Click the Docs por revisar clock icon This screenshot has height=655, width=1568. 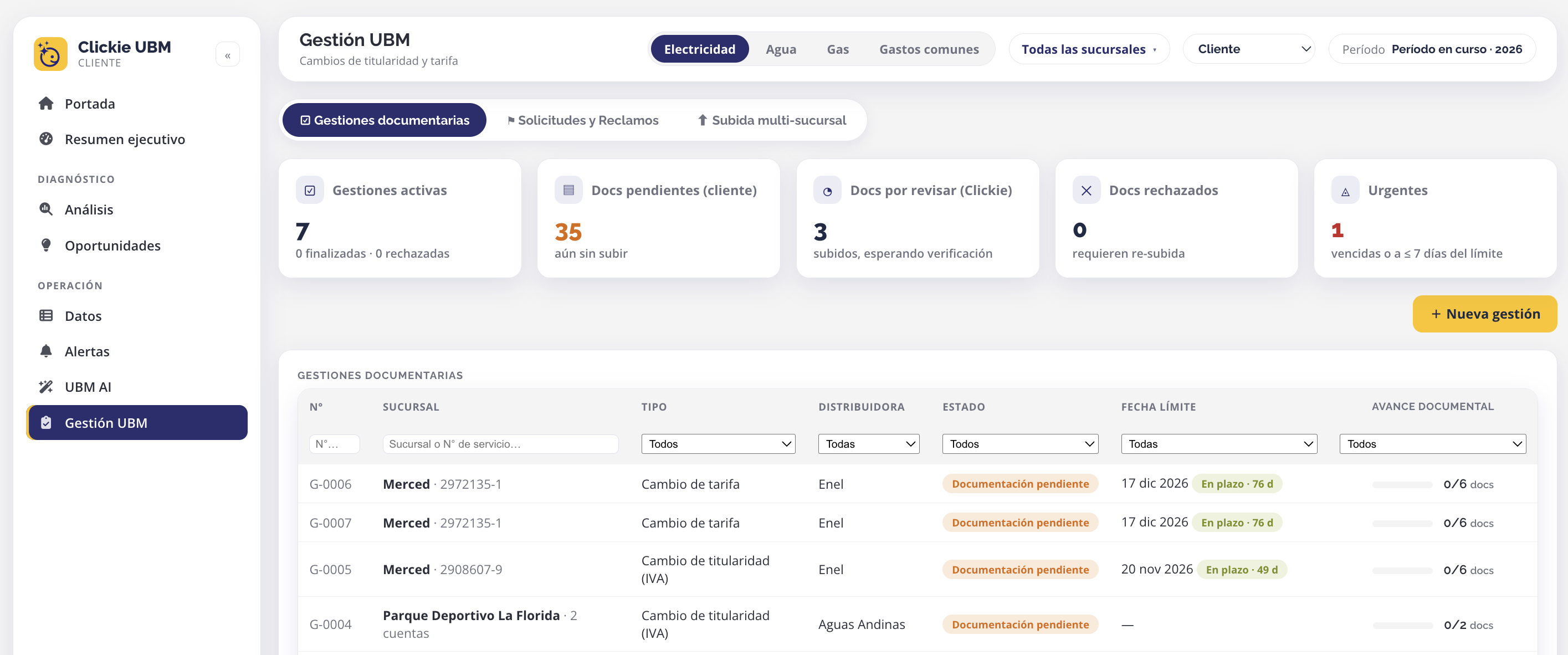pos(827,191)
